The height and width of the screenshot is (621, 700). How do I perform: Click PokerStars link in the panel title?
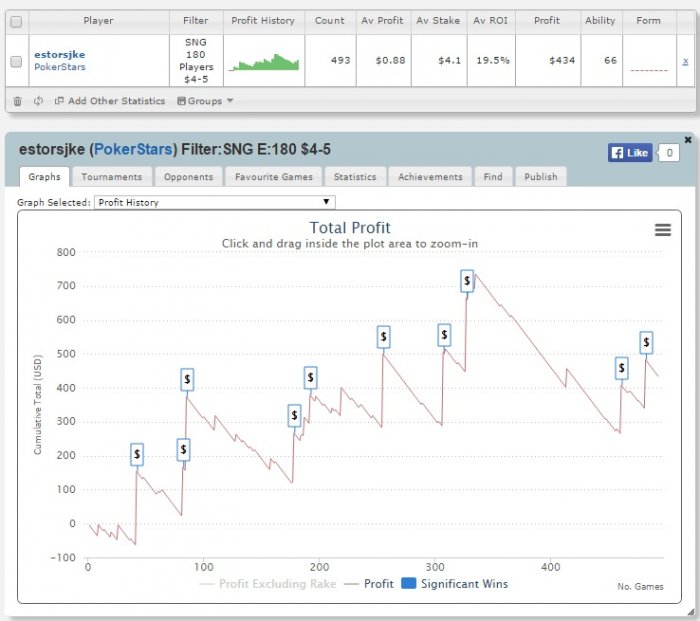click(x=133, y=149)
